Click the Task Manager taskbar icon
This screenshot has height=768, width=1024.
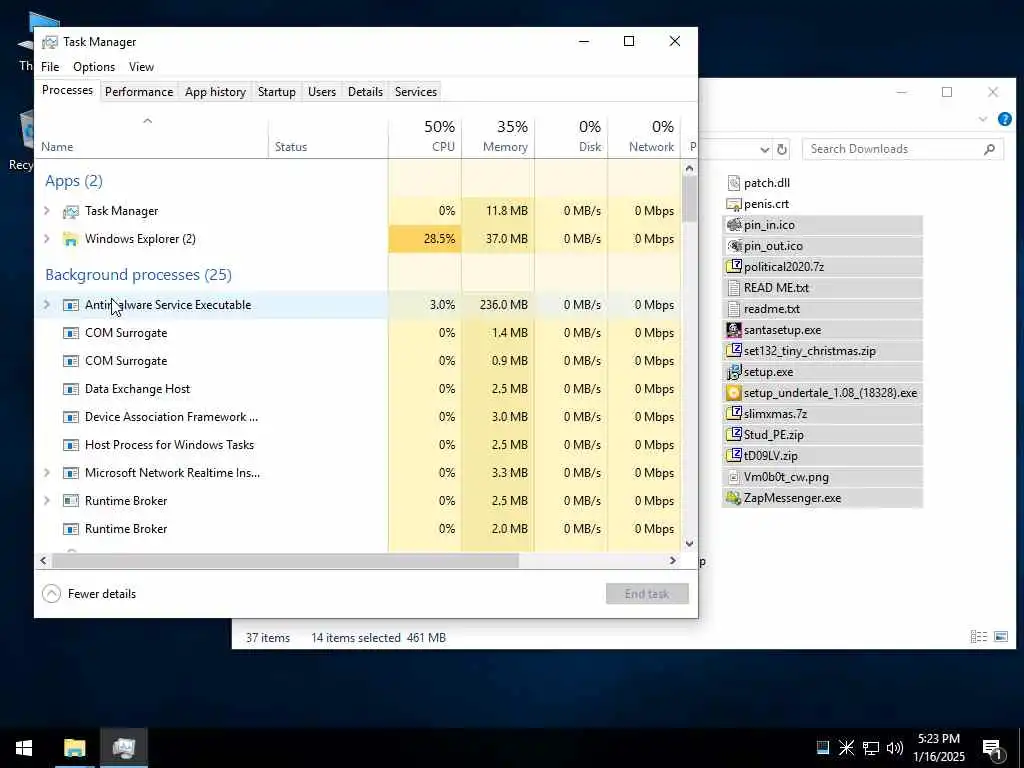123,748
